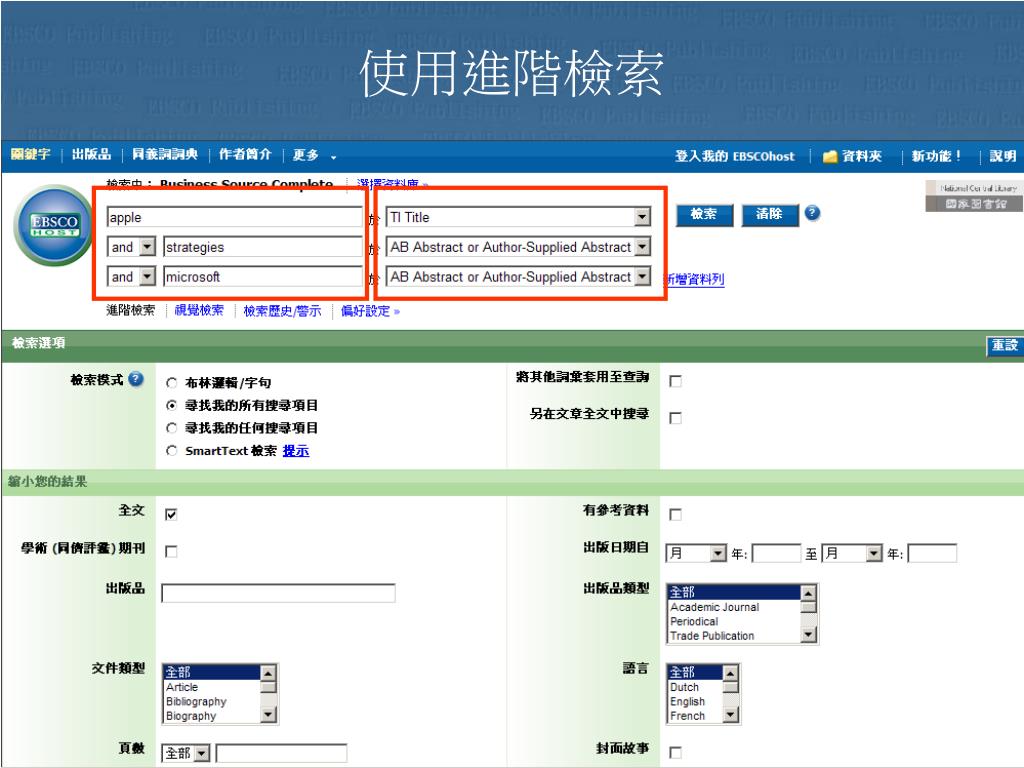Expand the first 'and' operator dropdown
Viewport: 1024px width, 768px height.
(x=147, y=246)
